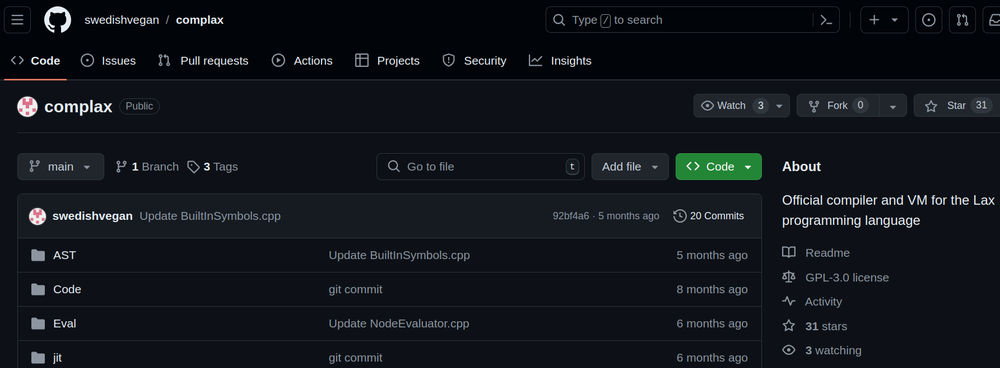Open latest commit message Update BuiltInSymbols.cpp
The width and height of the screenshot is (1000, 368).
click(x=210, y=216)
